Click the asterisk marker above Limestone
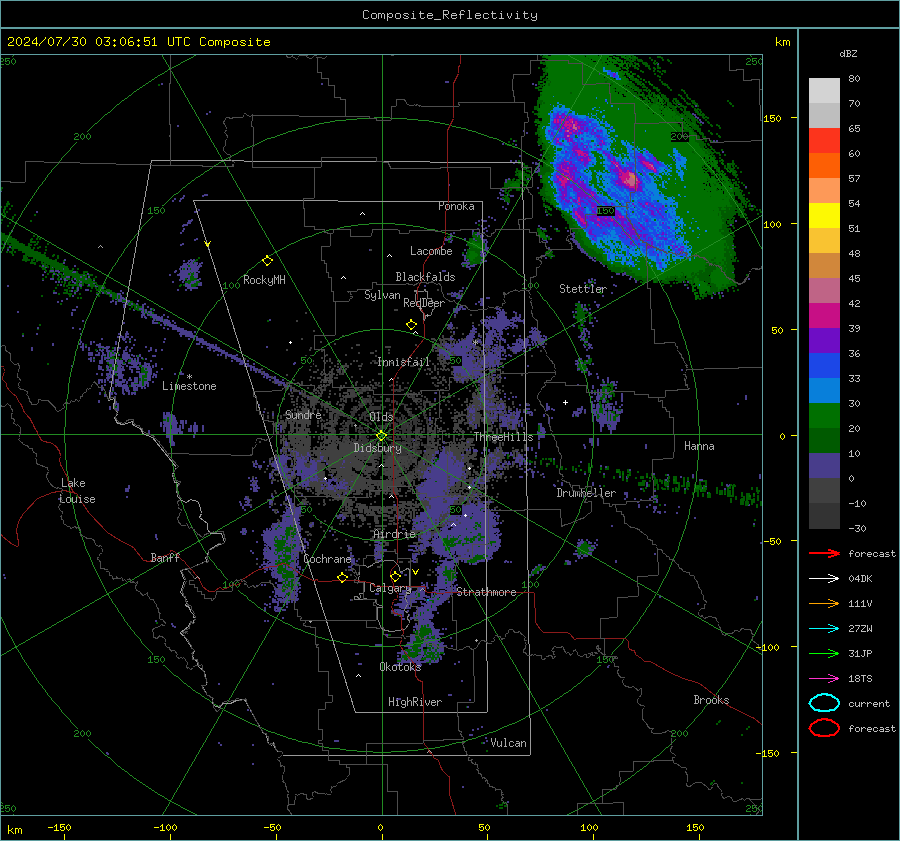 [189, 377]
